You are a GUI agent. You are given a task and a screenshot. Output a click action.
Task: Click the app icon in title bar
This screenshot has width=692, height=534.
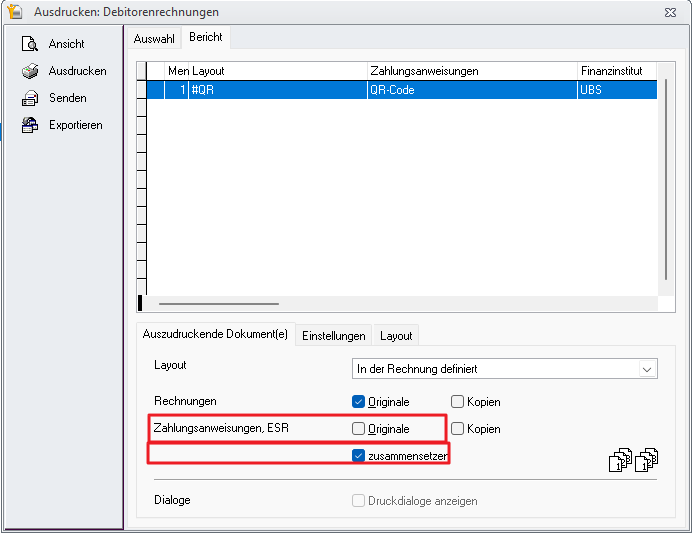pos(15,11)
